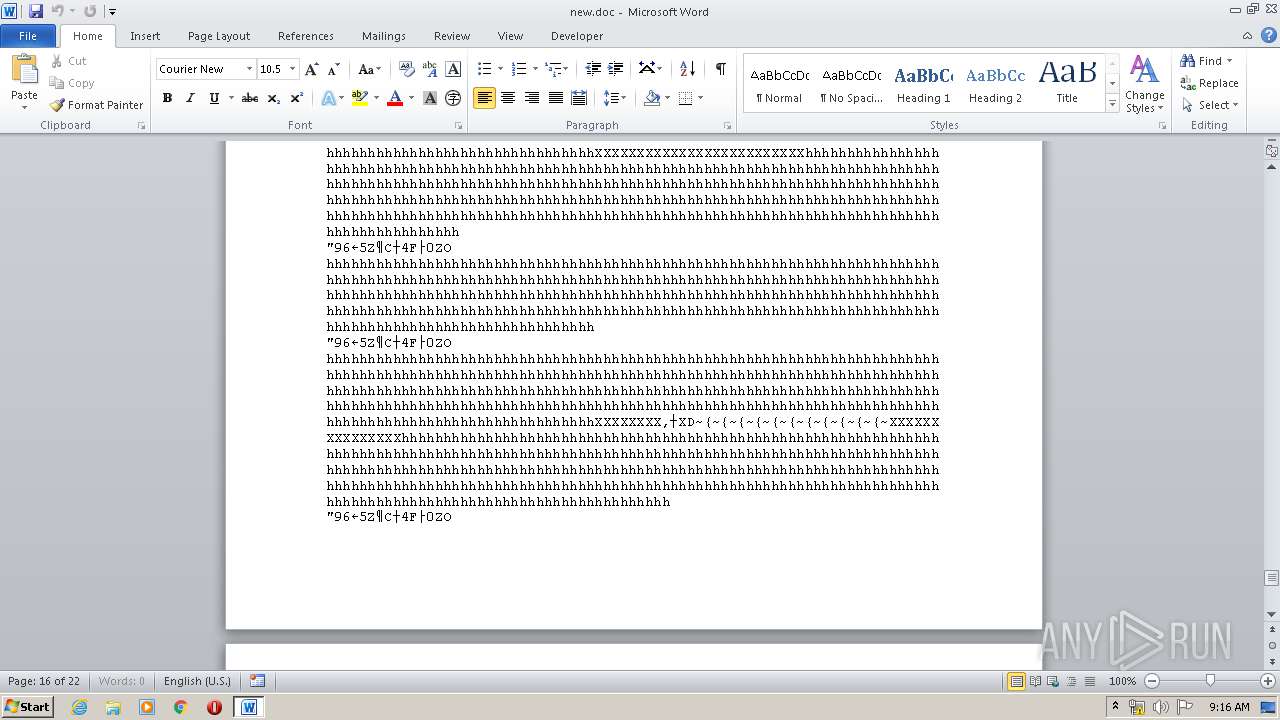Click the Zoom slider handle
This screenshot has height=720, width=1280.
pyautogui.click(x=1210, y=681)
